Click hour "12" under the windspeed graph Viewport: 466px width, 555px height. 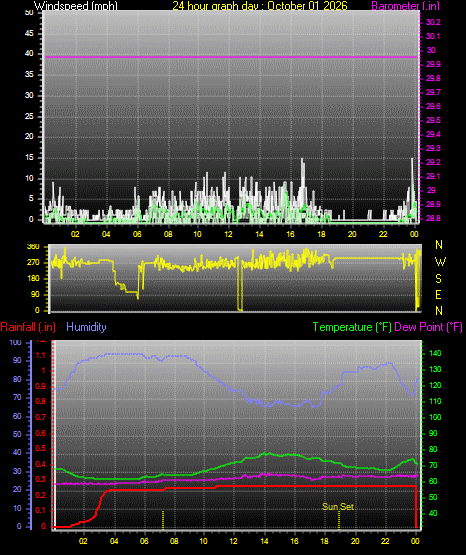(229, 234)
